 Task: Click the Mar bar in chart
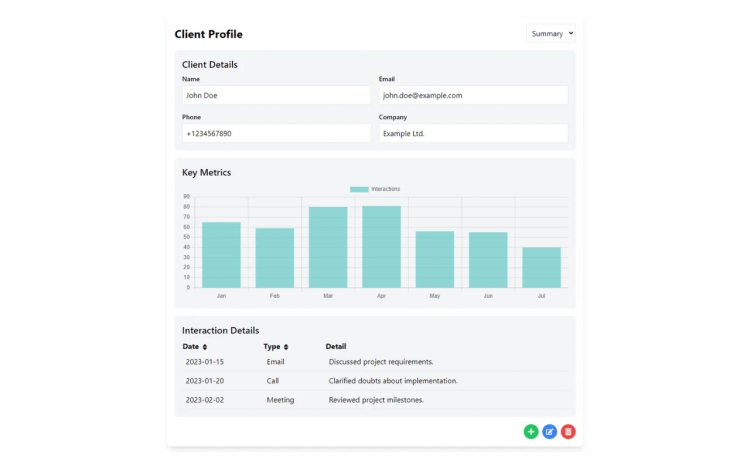[328, 247]
